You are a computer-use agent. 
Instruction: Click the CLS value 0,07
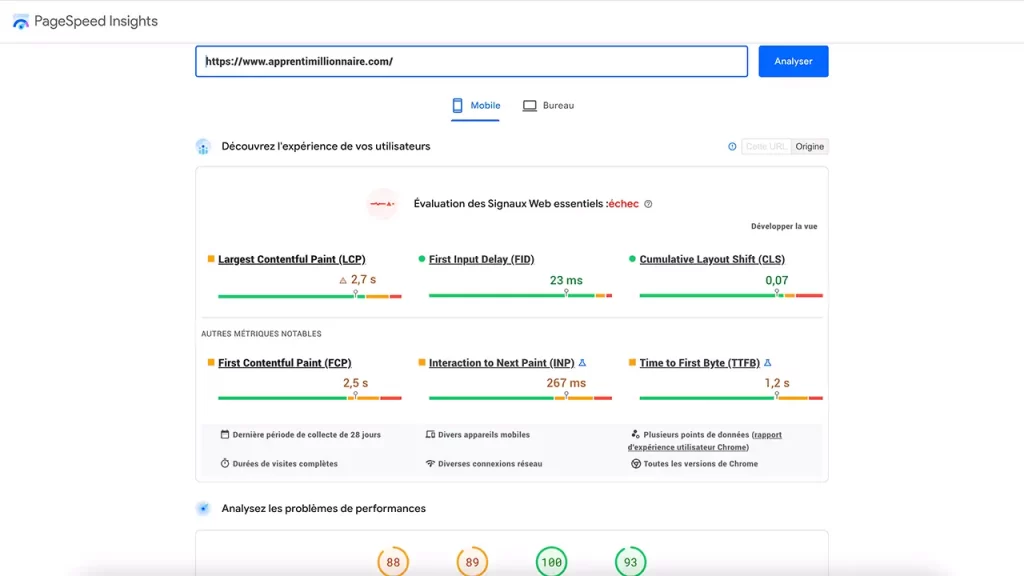point(776,280)
